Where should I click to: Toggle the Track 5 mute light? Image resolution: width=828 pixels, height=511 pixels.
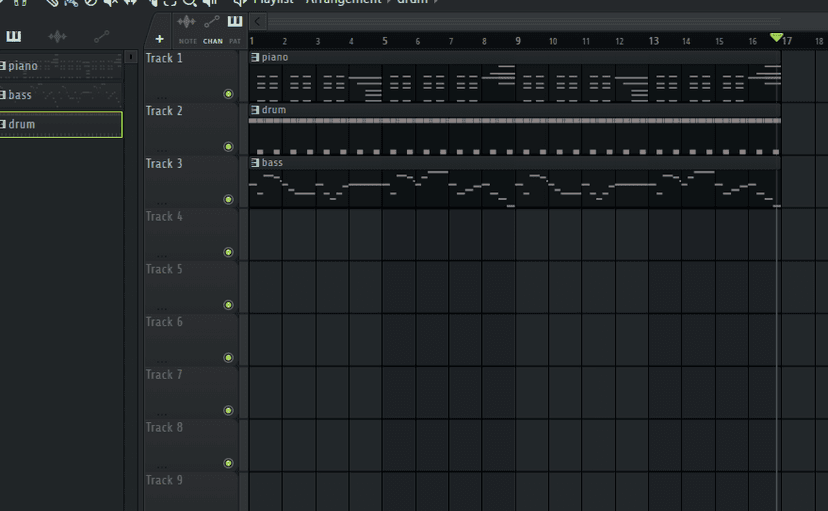coord(228,305)
